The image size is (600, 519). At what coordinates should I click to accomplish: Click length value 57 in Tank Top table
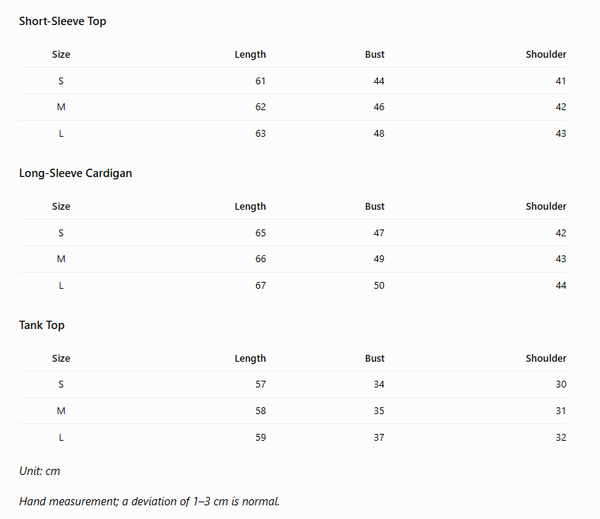261,384
